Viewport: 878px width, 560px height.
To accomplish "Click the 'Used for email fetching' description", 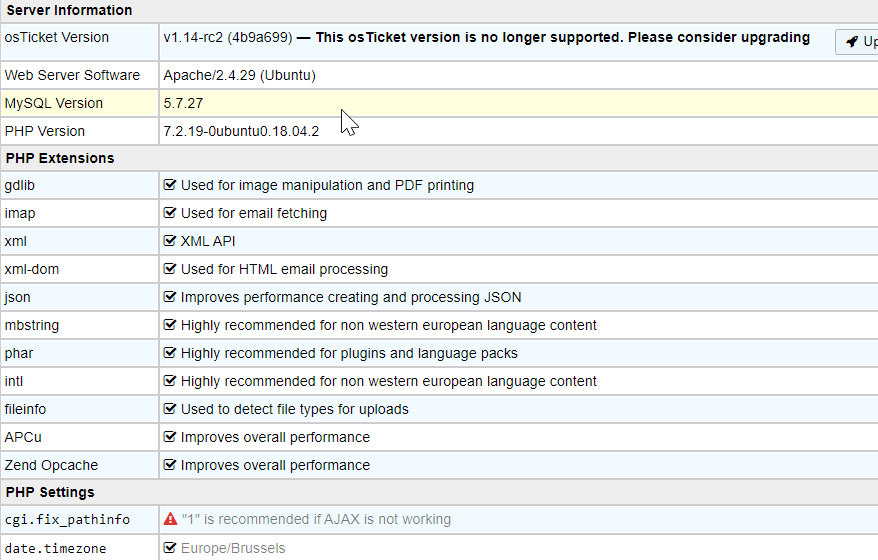I will coord(254,213).
